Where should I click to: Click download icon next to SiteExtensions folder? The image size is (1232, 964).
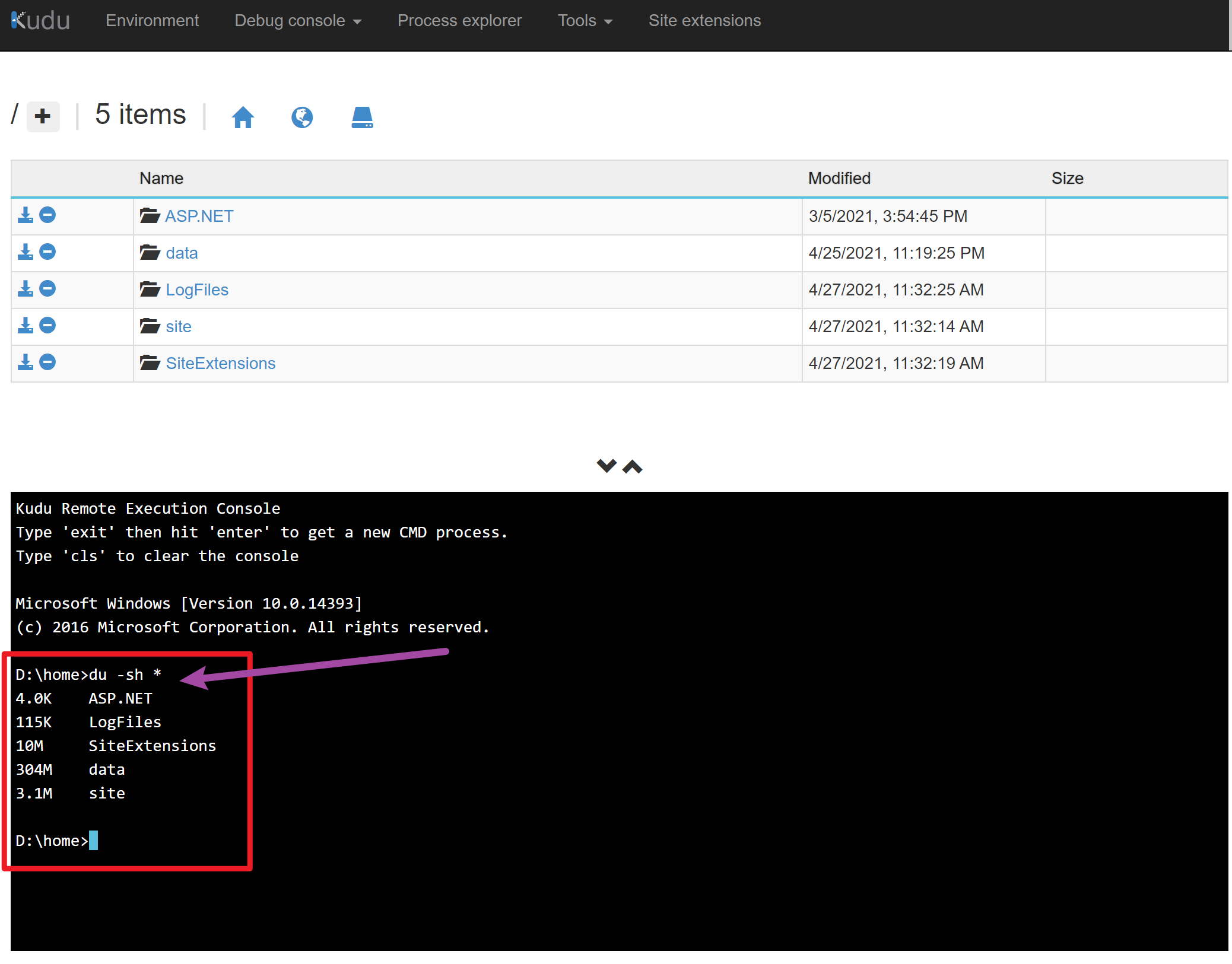click(x=26, y=362)
